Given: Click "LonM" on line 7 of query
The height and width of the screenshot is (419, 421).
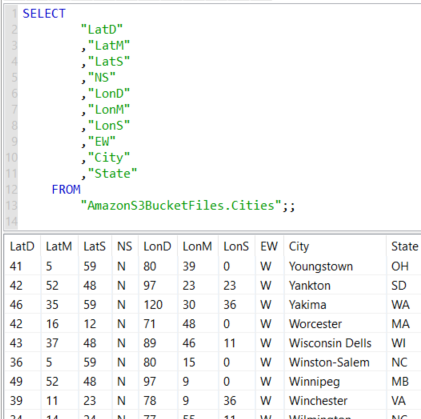Looking at the screenshot, I should 109,110.
